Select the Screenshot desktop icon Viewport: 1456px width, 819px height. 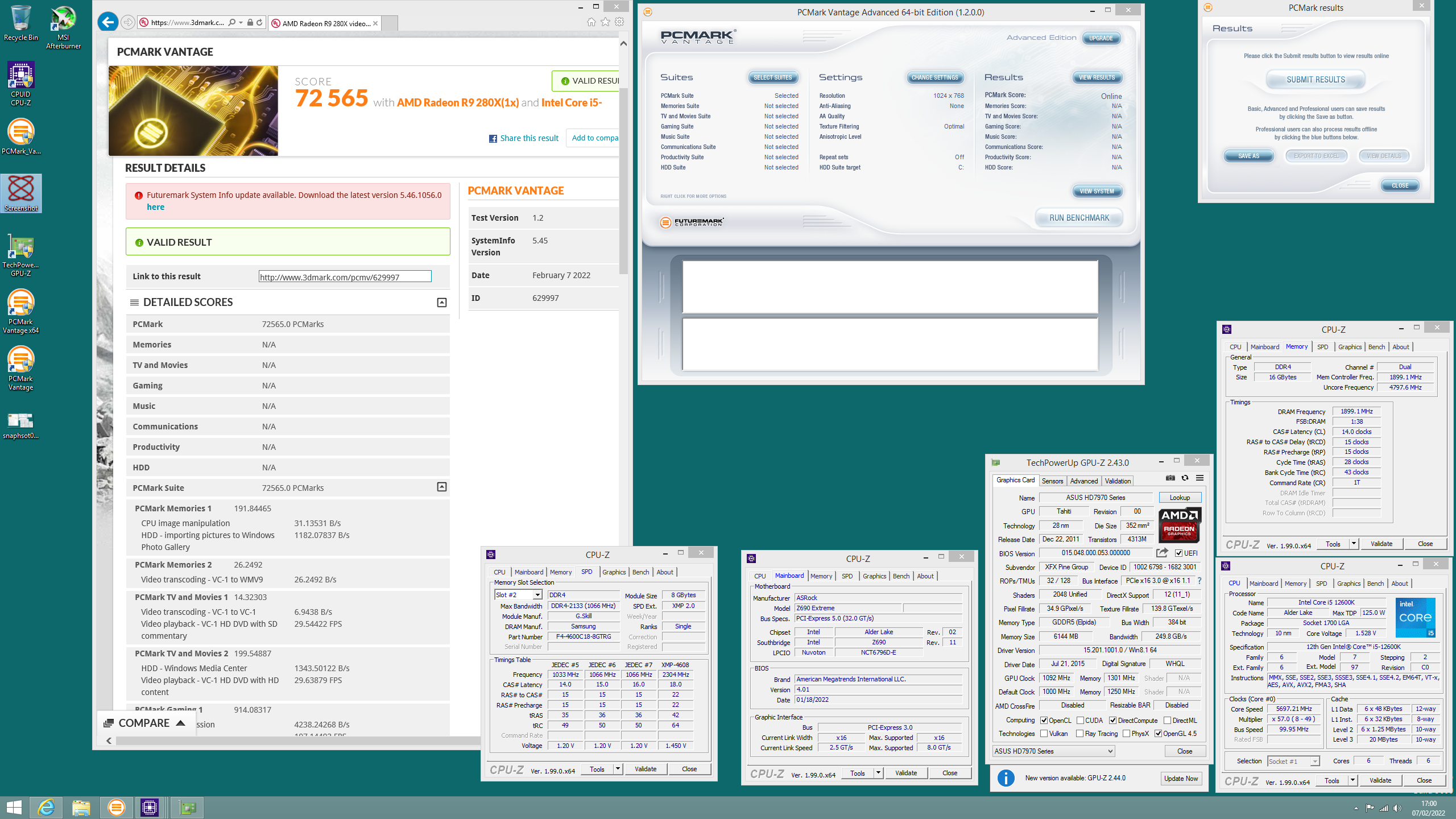21,193
